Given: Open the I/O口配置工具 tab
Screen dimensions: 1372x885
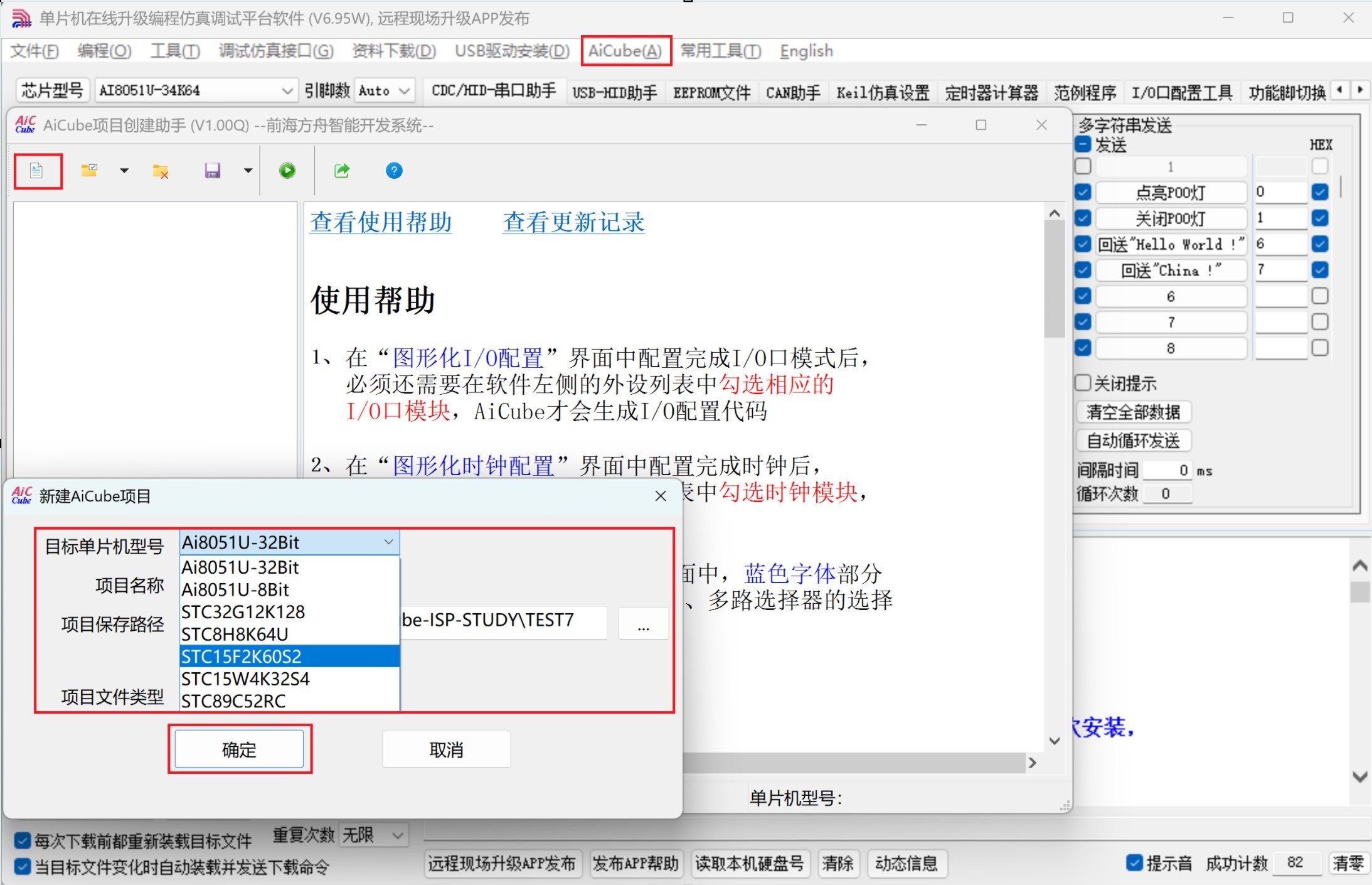Looking at the screenshot, I should (1182, 93).
